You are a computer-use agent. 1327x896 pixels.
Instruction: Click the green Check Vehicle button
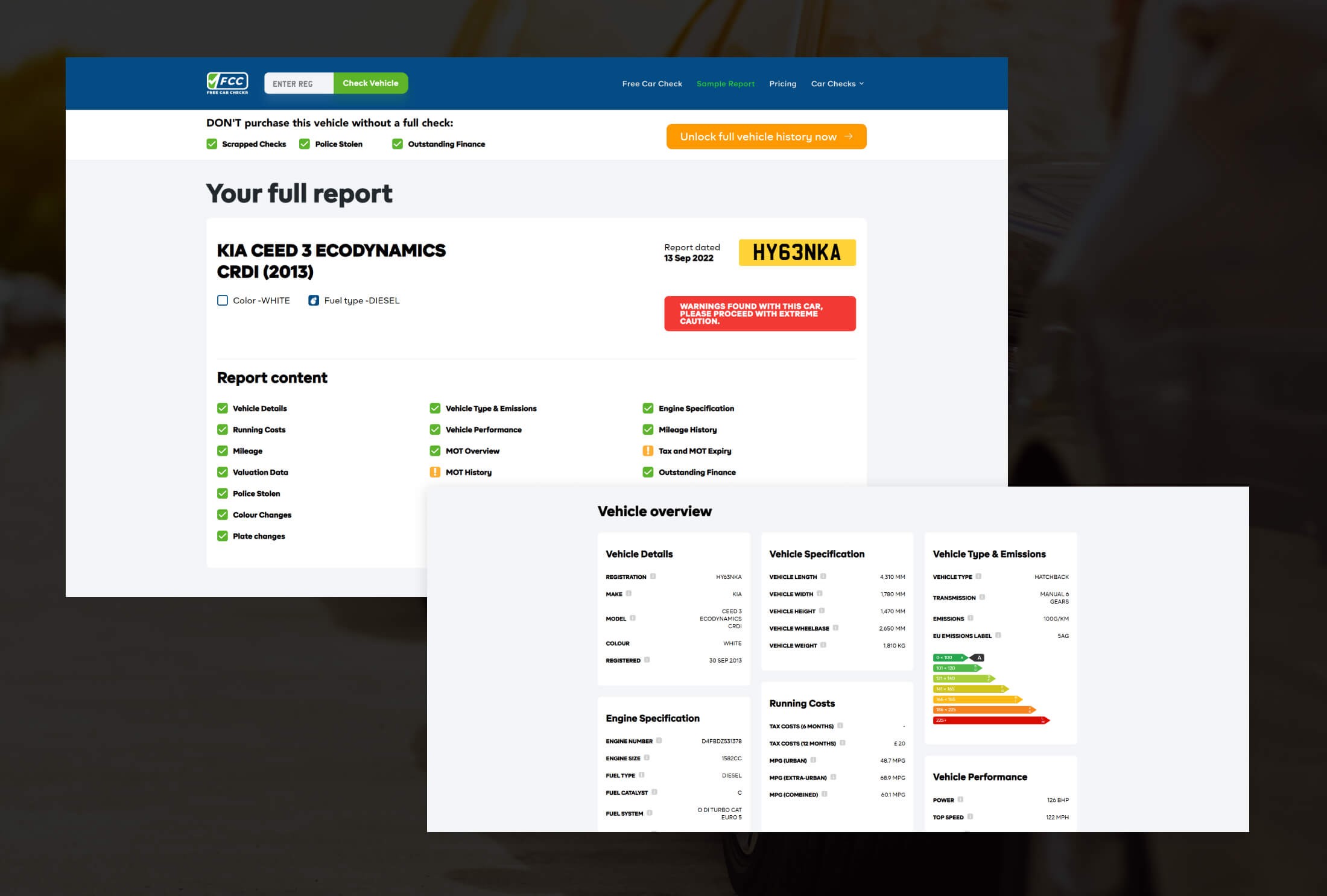[370, 83]
